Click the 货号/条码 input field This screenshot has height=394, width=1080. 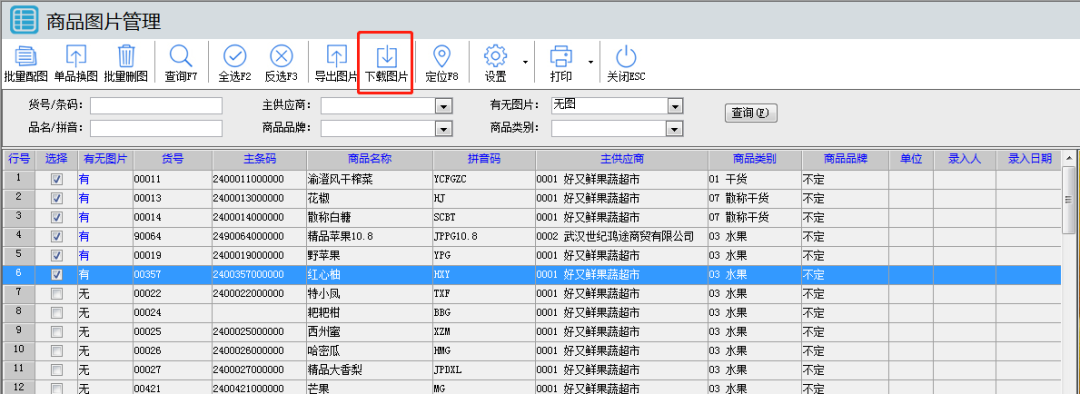tap(156, 105)
